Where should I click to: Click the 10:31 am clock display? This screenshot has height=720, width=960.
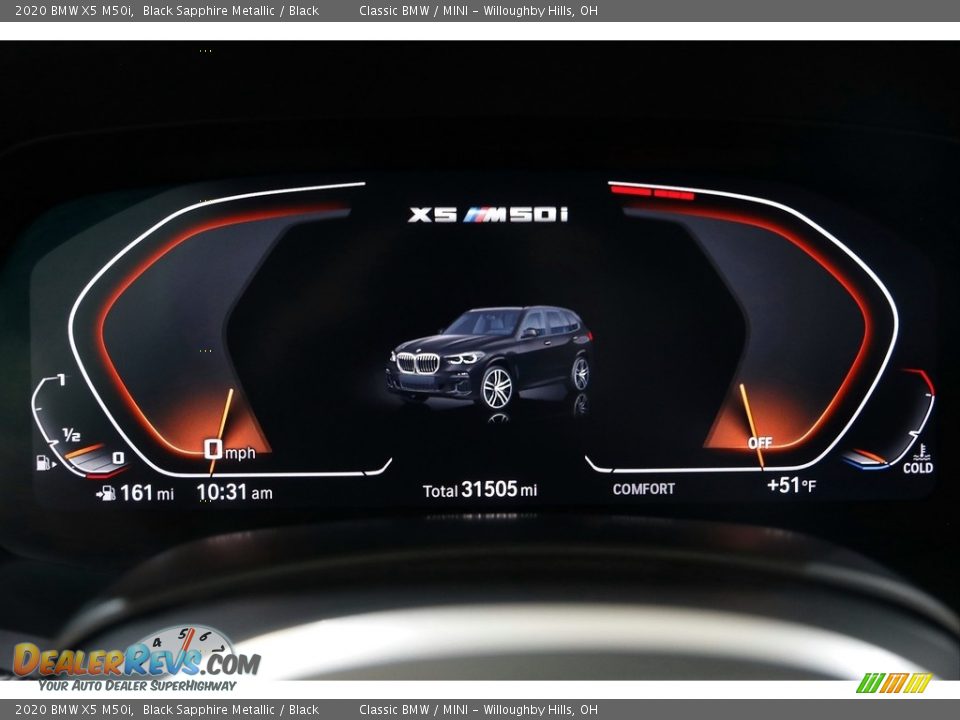[x=234, y=492]
